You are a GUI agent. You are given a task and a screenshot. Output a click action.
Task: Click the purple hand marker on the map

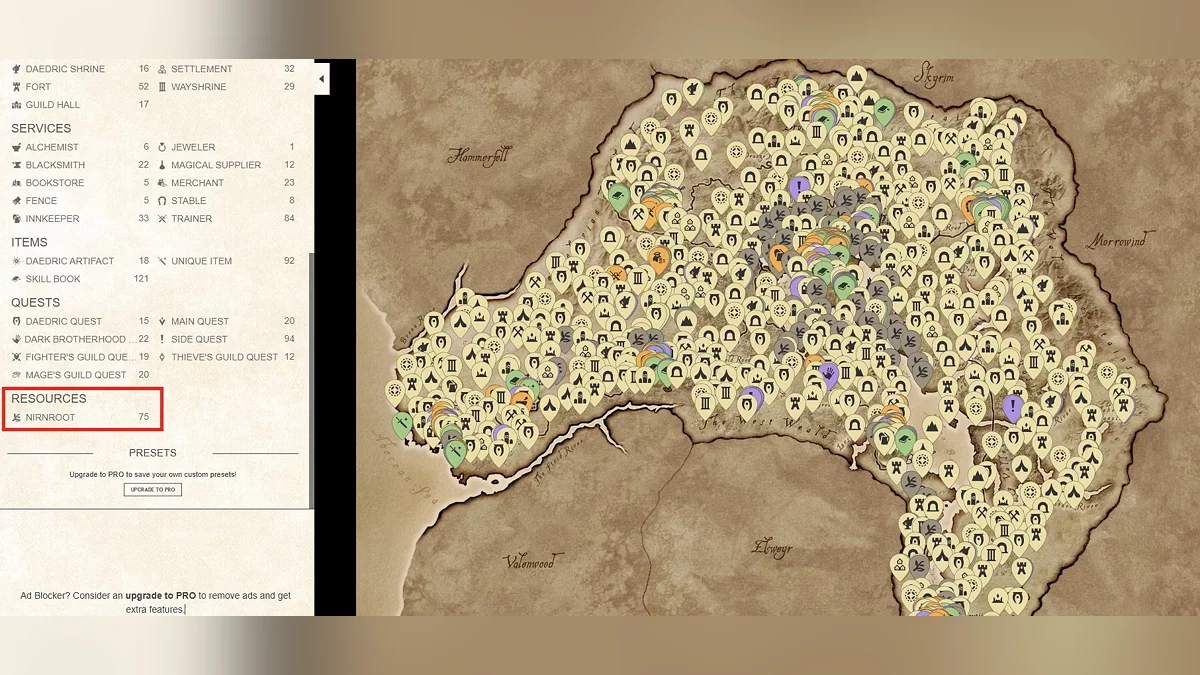[x=829, y=375]
